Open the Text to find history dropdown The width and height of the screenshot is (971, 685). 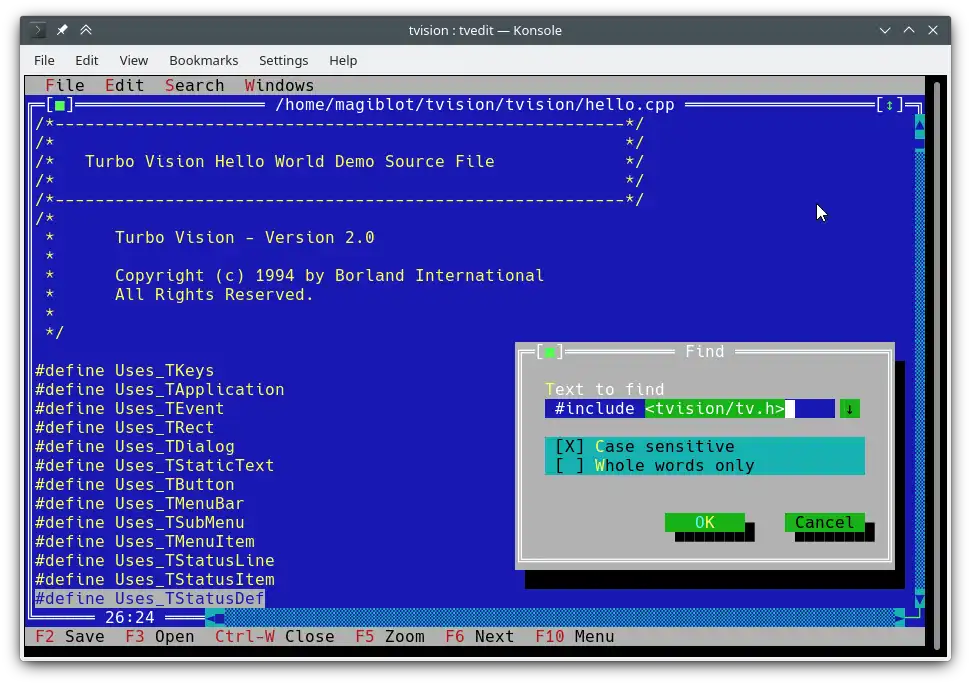(x=849, y=409)
